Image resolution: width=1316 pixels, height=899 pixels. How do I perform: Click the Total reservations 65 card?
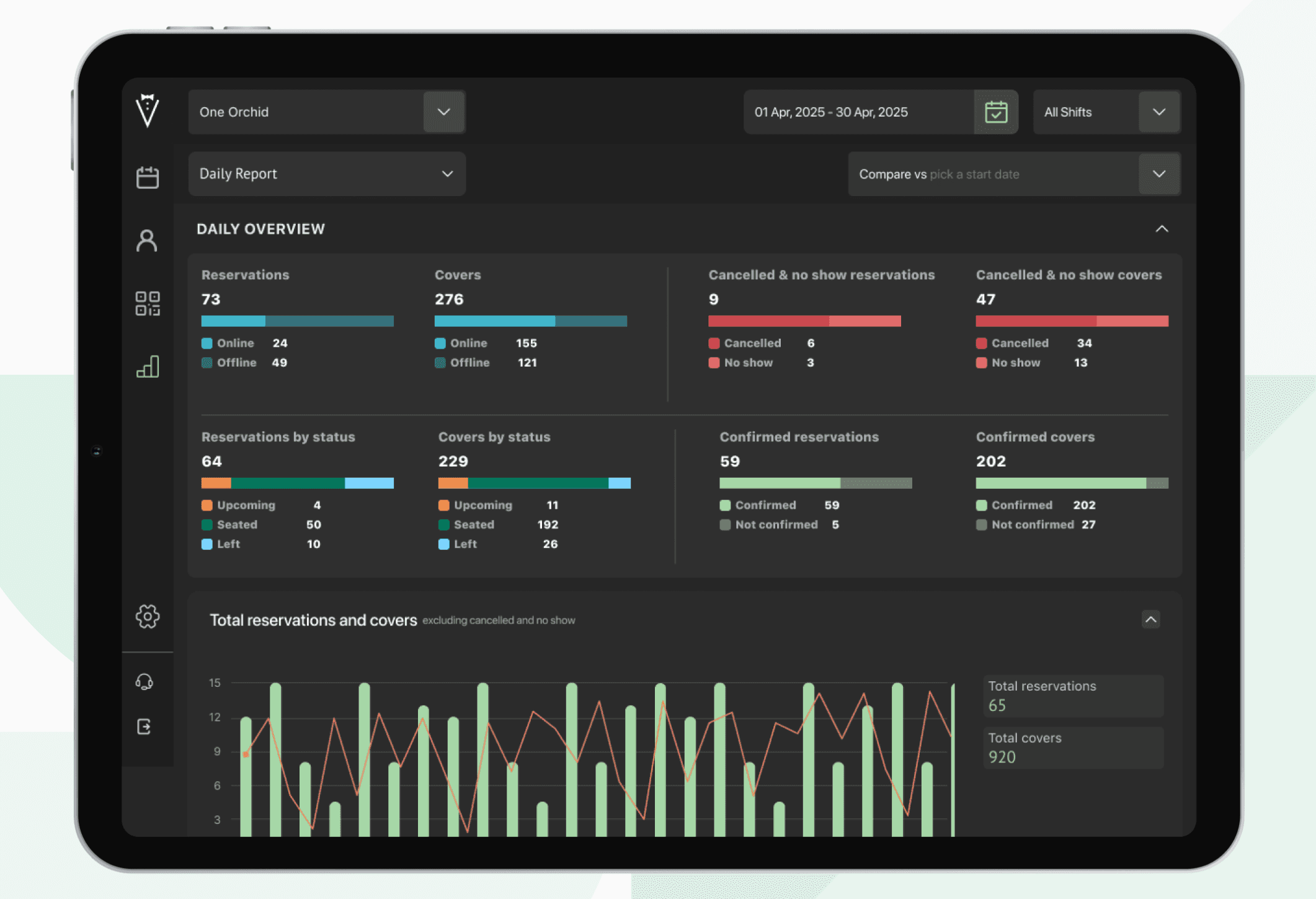pos(1073,695)
